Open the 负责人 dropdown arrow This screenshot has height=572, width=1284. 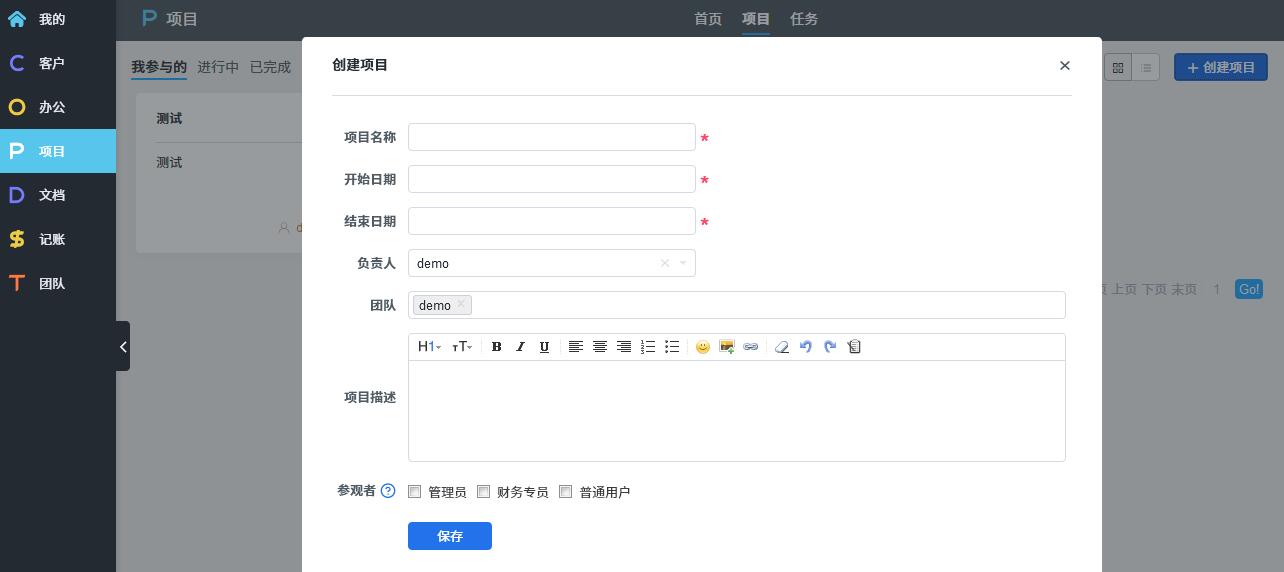click(x=683, y=263)
